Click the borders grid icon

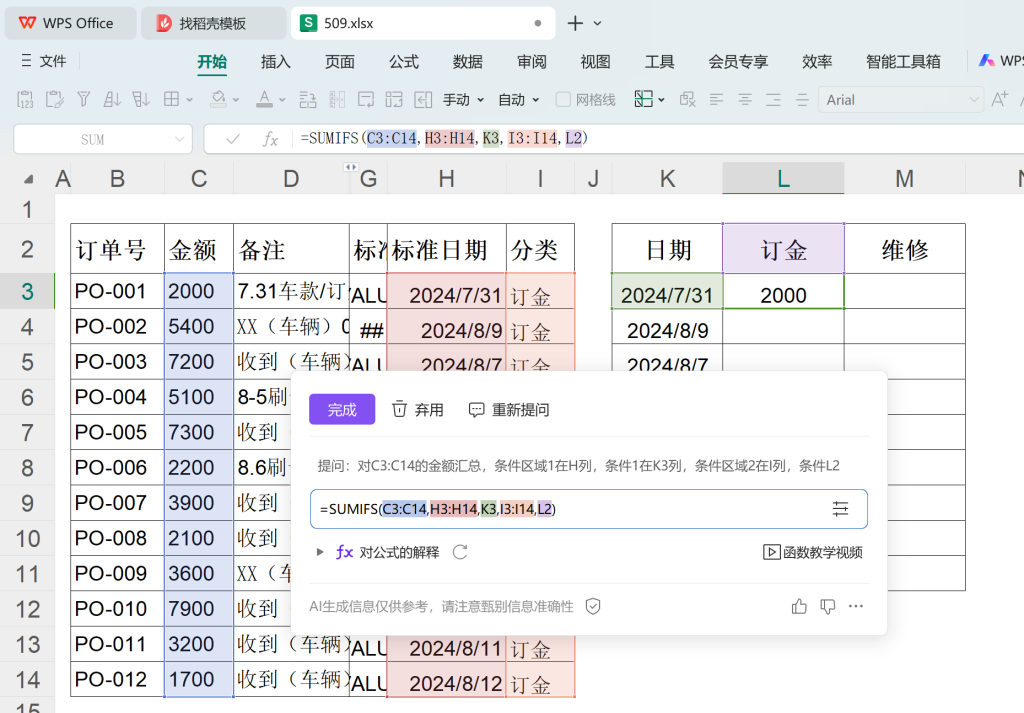click(x=171, y=99)
